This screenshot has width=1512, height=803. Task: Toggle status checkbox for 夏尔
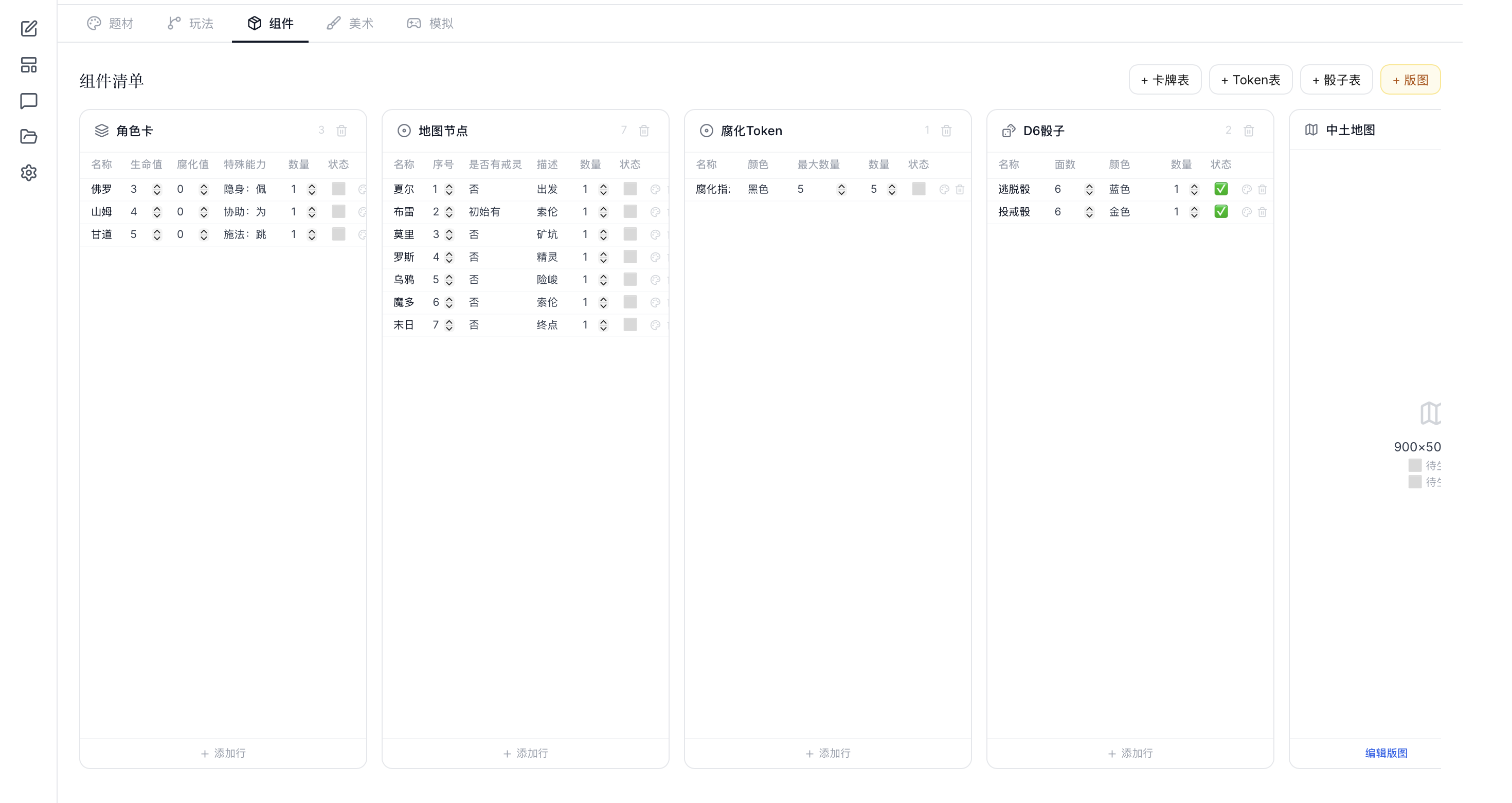tap(630, 189)
